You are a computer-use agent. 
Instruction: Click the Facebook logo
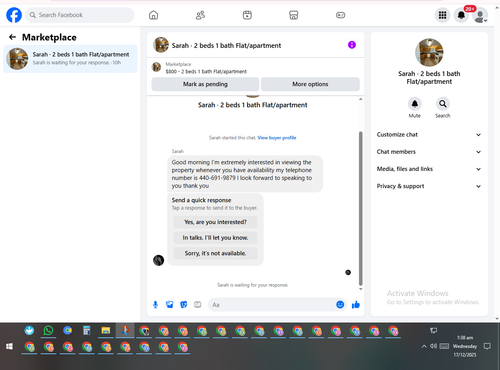point(14,15)
